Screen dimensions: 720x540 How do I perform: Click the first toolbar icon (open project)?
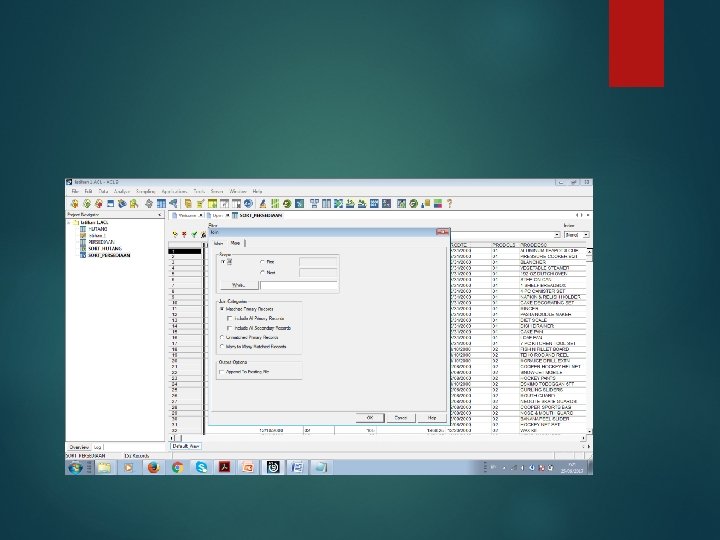(75, 203)
